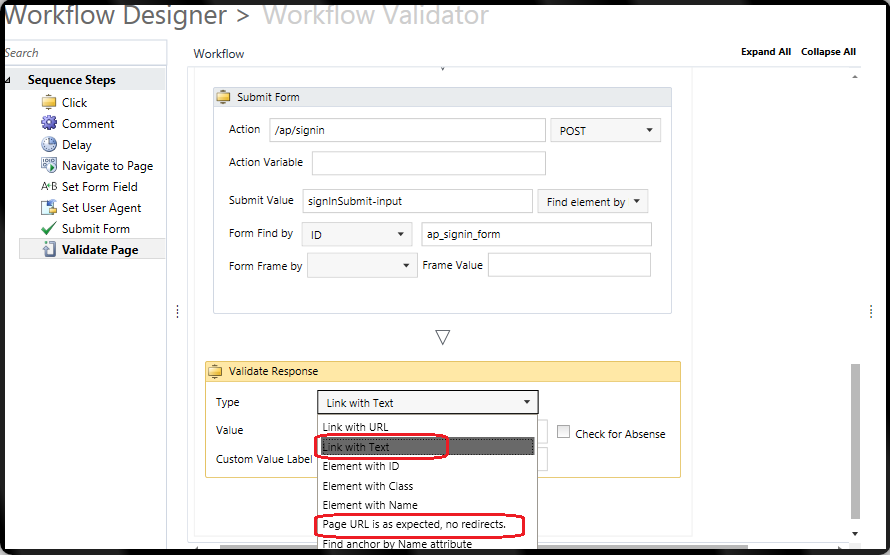This screenshot has height=555, width=890.
Task: Click the scrollbar up arrow
Action: point(855,77)
